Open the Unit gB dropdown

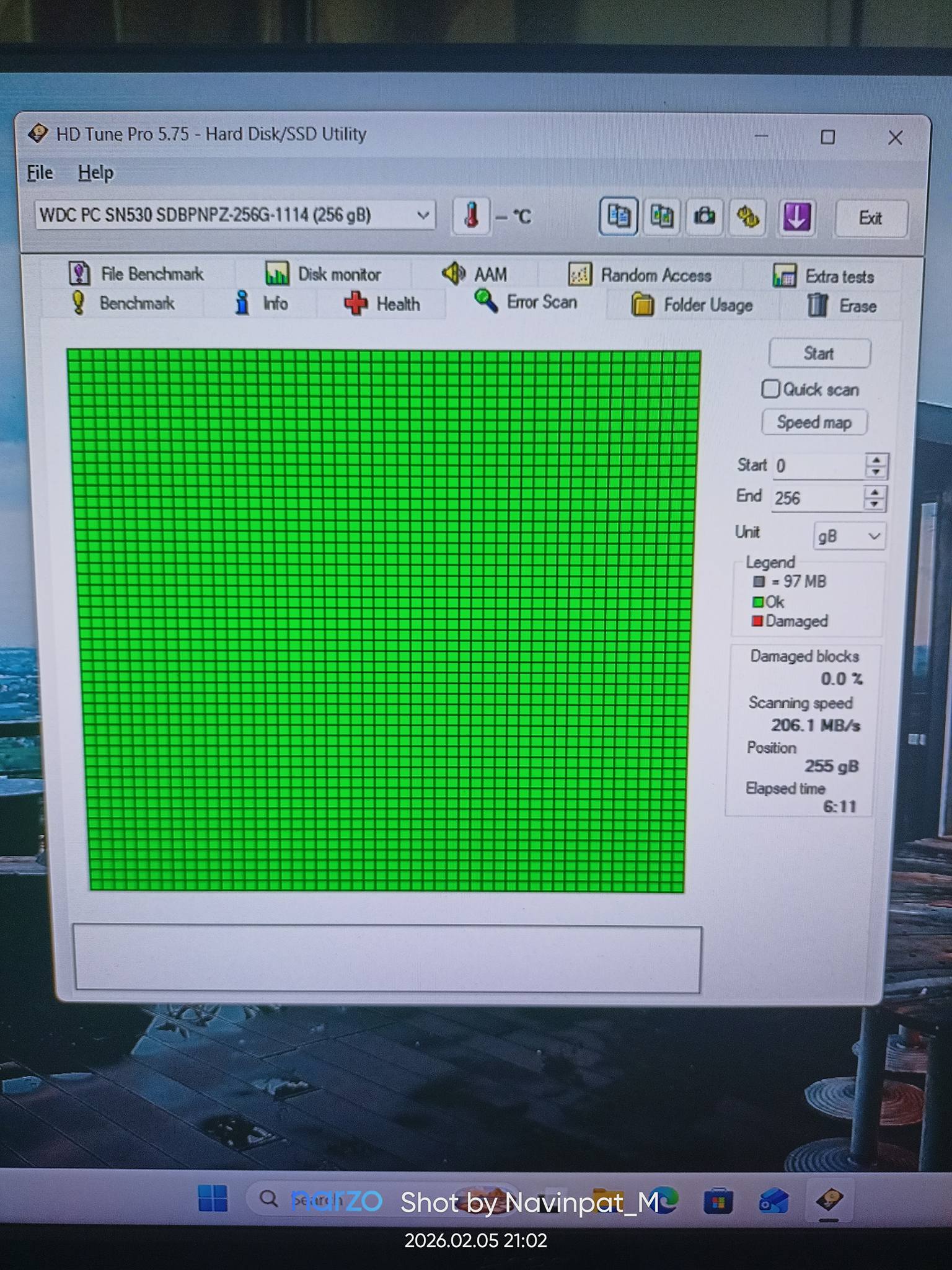coord(849,536)
